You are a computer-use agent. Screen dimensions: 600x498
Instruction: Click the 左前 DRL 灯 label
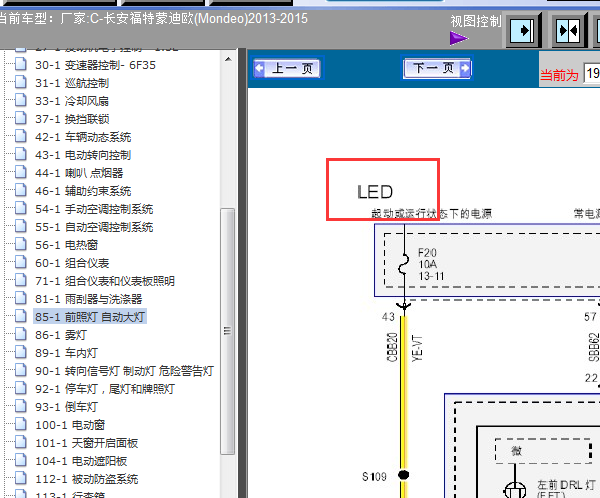click(x=566, y=485)
